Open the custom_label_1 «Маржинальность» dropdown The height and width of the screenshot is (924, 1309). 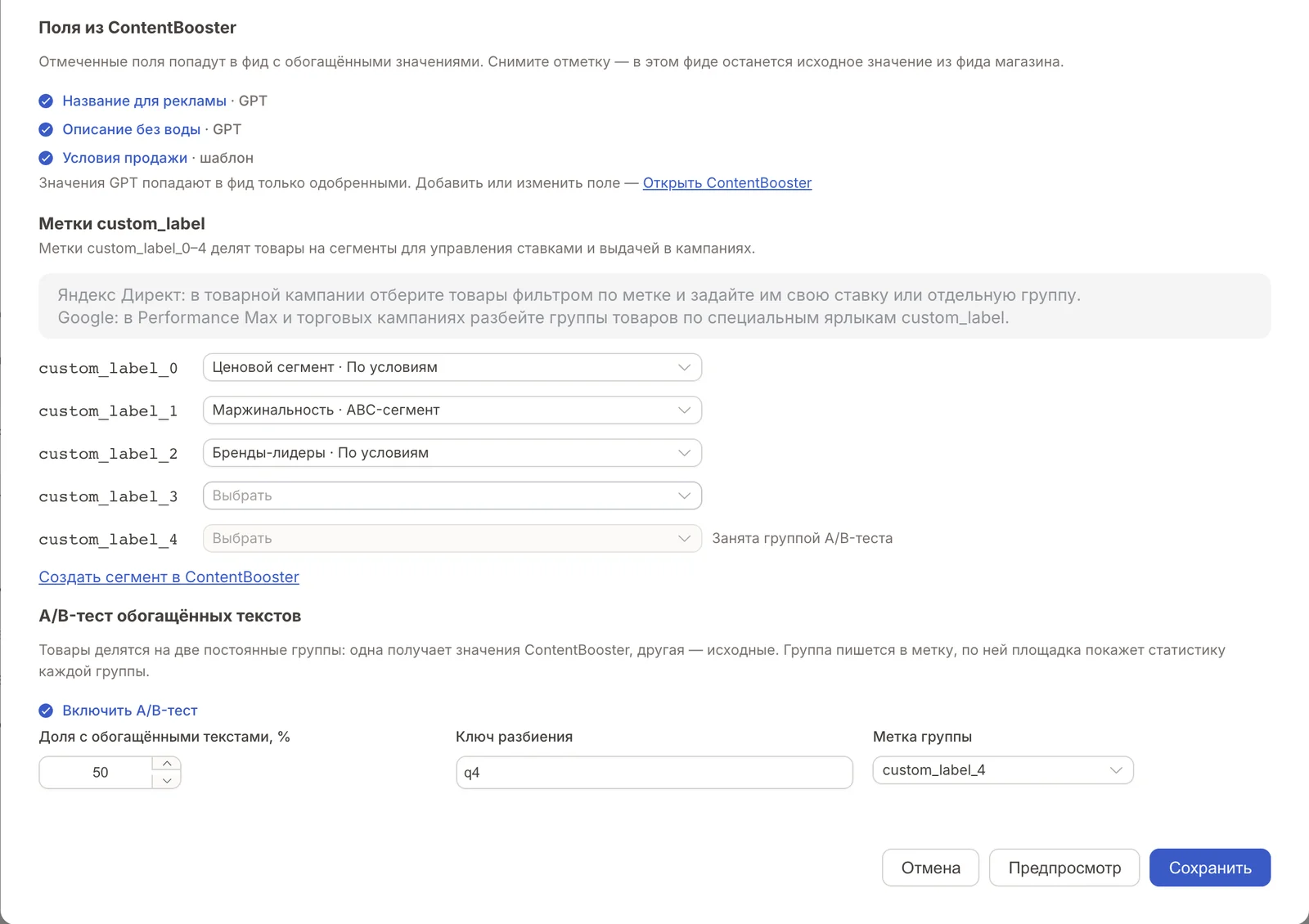point(452,410)
